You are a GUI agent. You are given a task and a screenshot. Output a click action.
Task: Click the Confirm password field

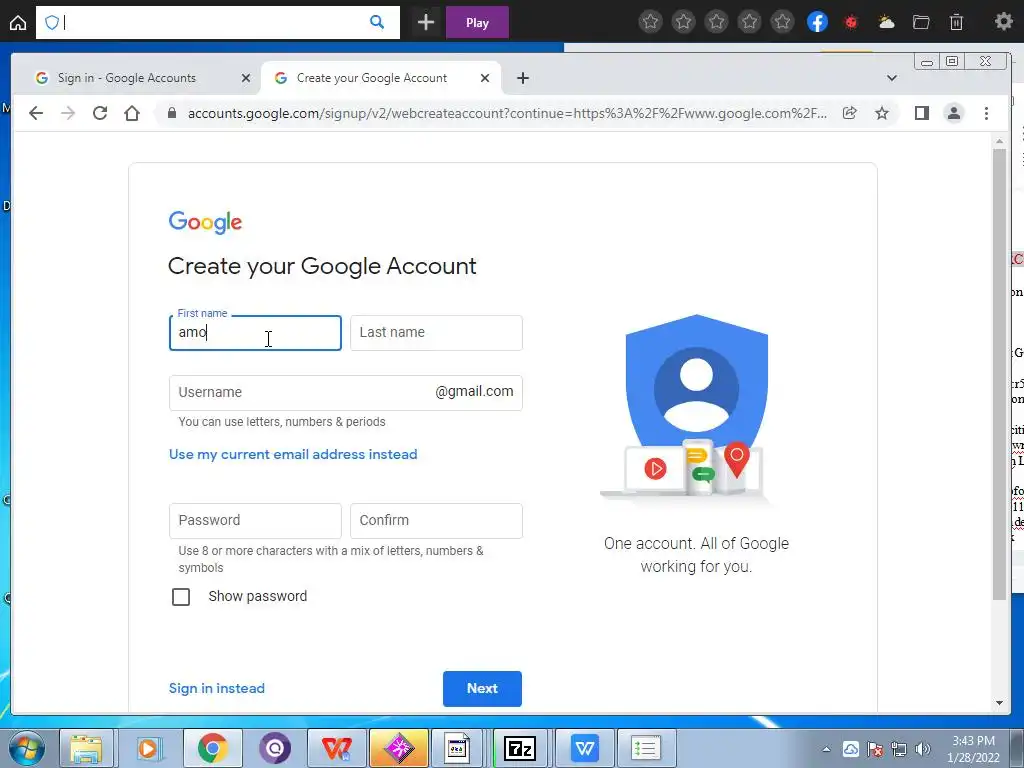[436, 520]
